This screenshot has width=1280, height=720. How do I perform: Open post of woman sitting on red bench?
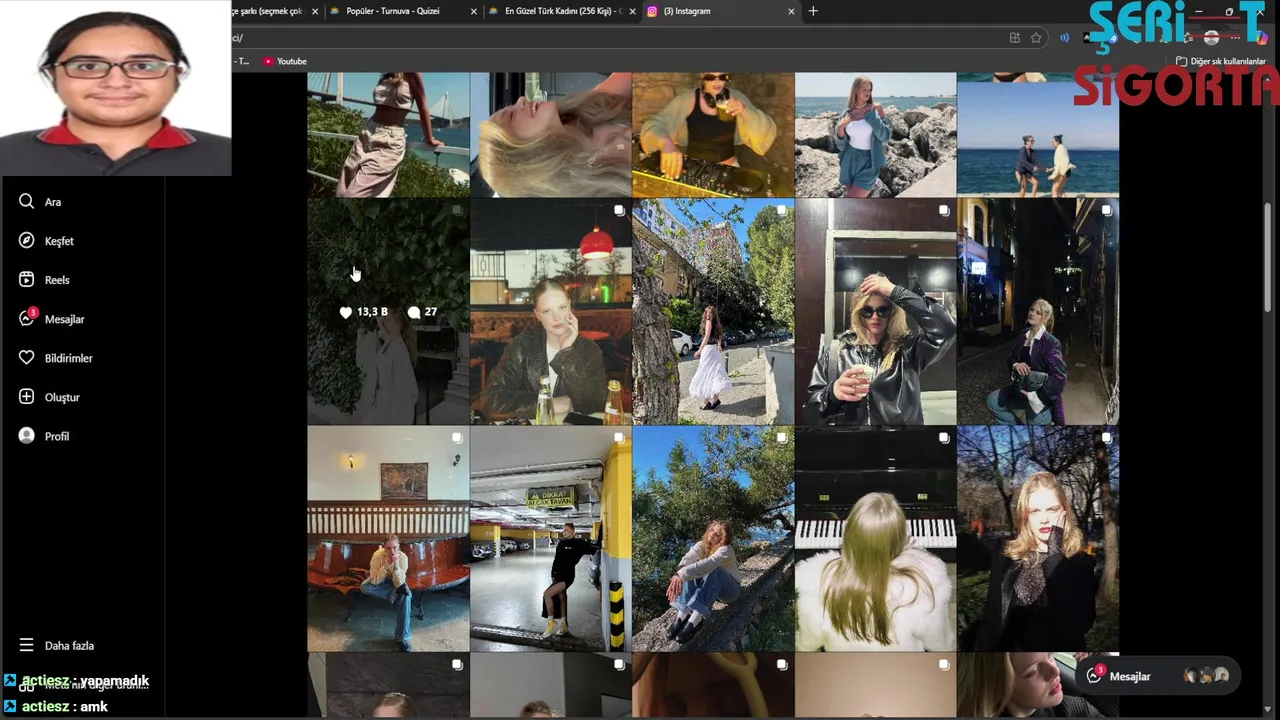click(388, 539)
